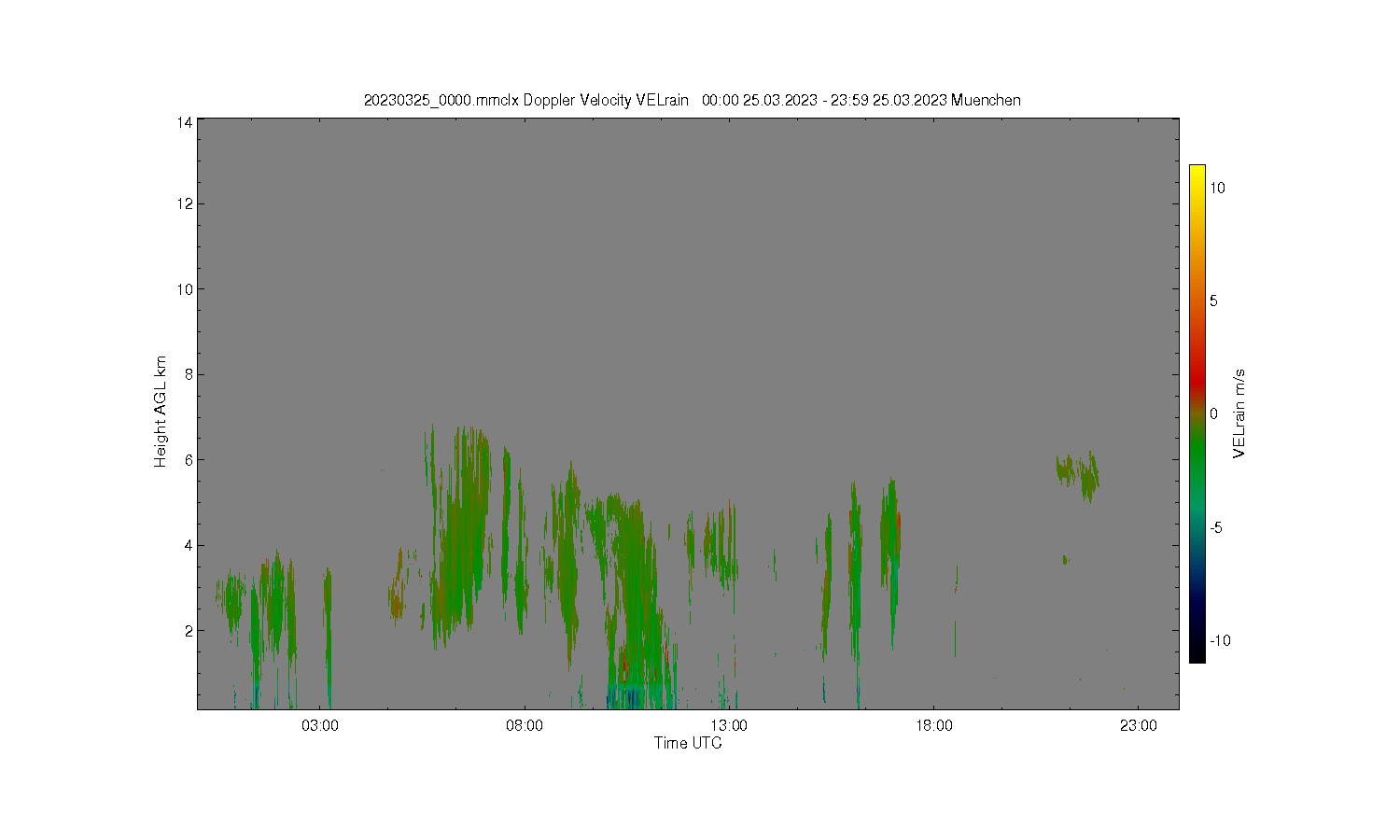Click the red section of the colorbar

tap(1197, 381)
